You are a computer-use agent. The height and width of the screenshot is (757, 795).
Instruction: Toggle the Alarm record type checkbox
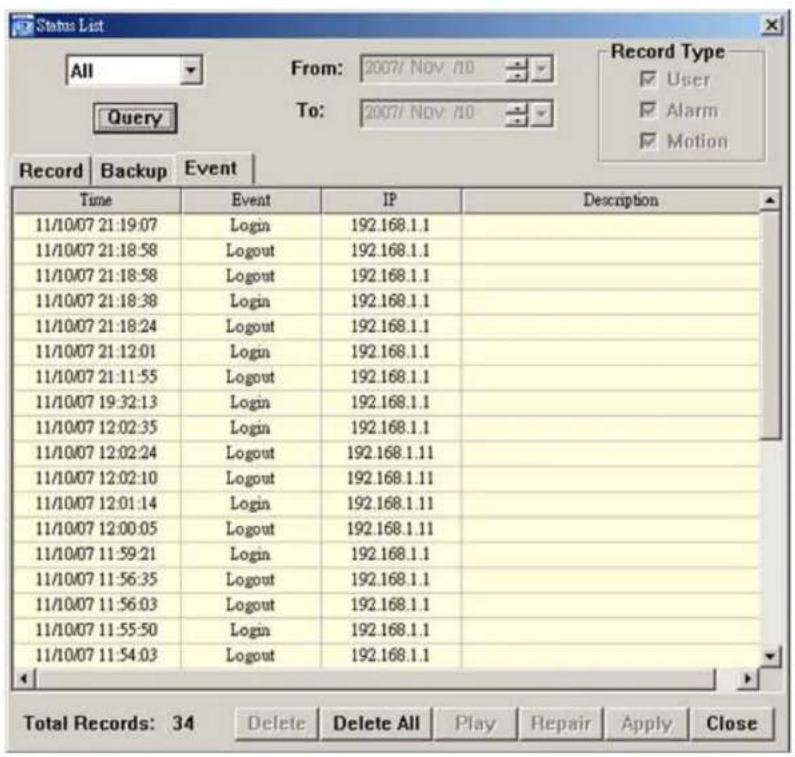648,110
